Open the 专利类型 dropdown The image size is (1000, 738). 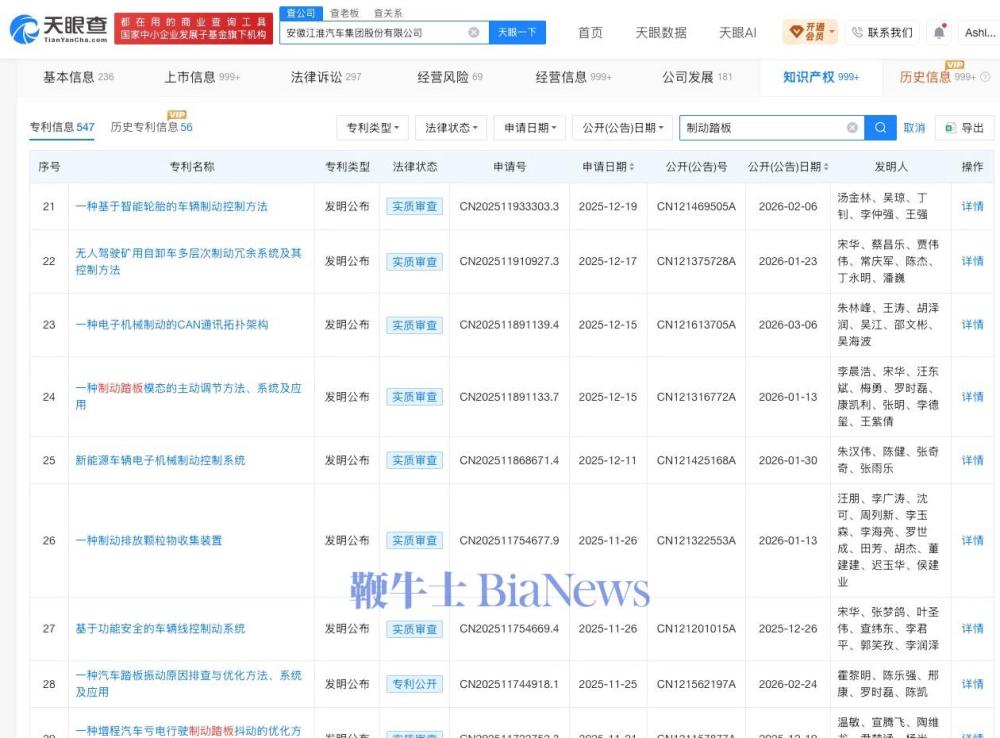372,128
